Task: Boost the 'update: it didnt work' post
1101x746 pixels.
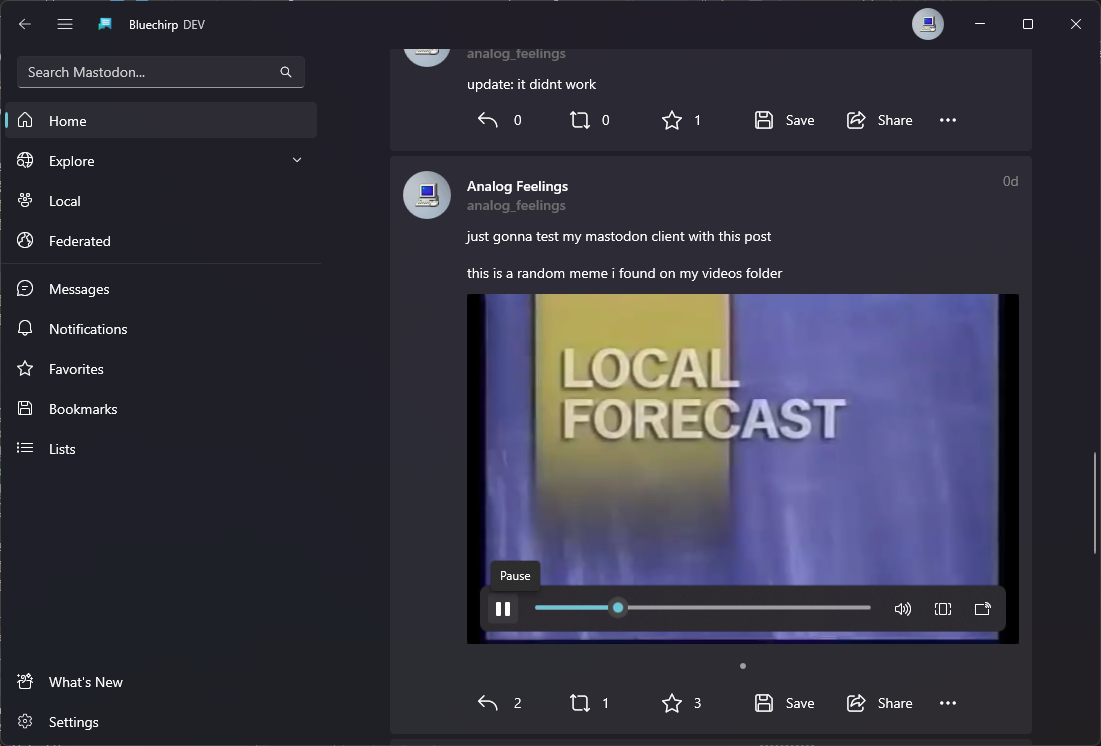Action: coord(589,120)
